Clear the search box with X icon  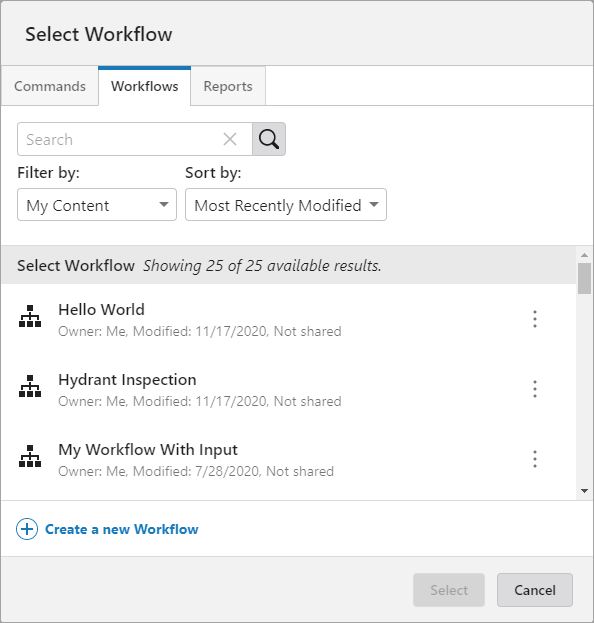[230, 139]
